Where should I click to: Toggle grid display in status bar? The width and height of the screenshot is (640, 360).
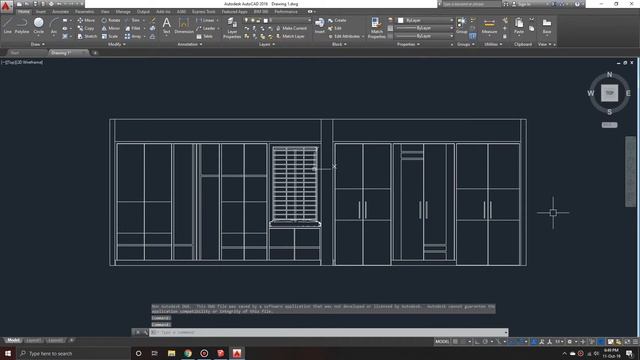click(456, 342)
